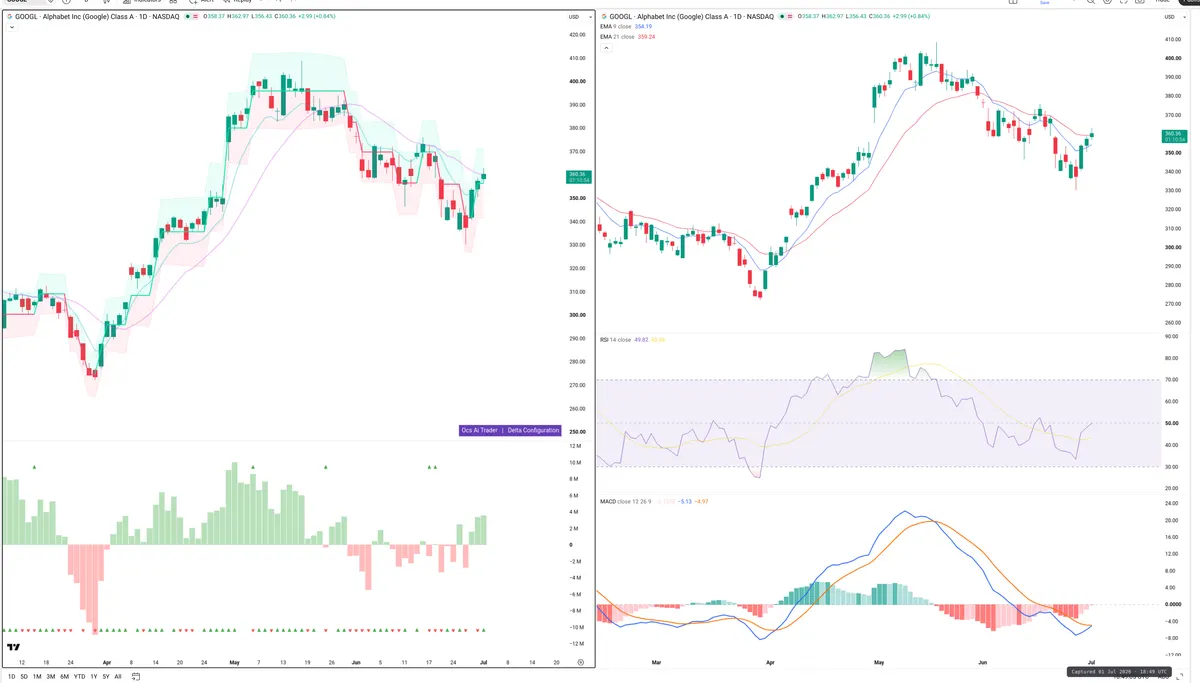This screenshot has height=683, width=1200.
Task: Select the RSI 14 close legend
Action: (x=615, y=340)
